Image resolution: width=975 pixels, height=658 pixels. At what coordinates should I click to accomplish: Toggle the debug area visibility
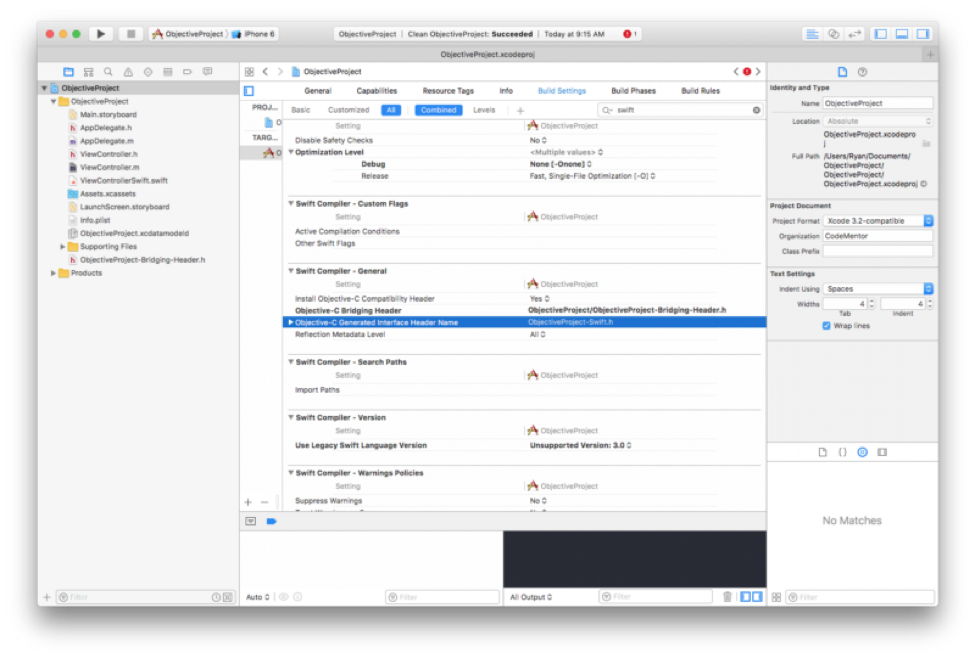(902, 34)
